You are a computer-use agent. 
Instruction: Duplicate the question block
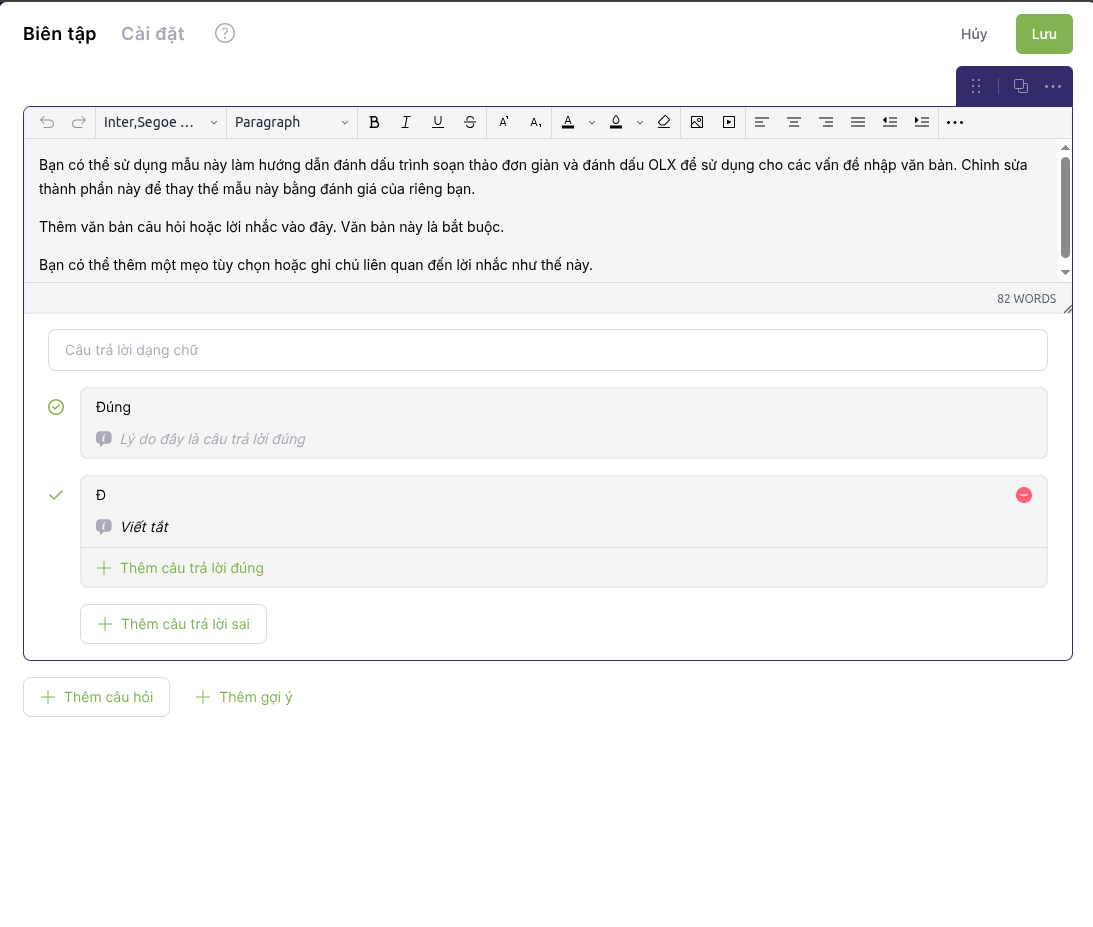(1021, 86)
